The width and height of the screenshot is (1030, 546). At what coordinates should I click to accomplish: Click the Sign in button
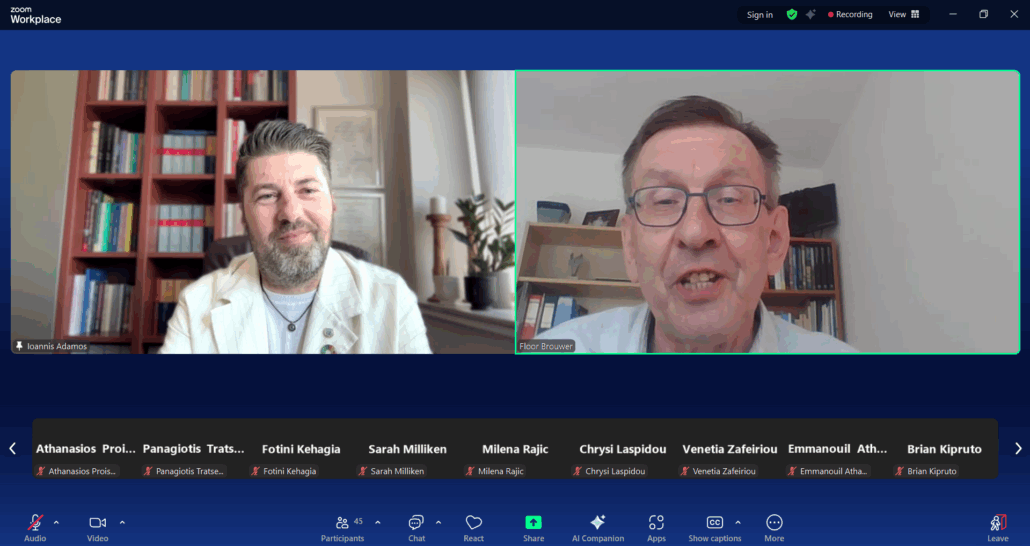(x=759, y=15)
